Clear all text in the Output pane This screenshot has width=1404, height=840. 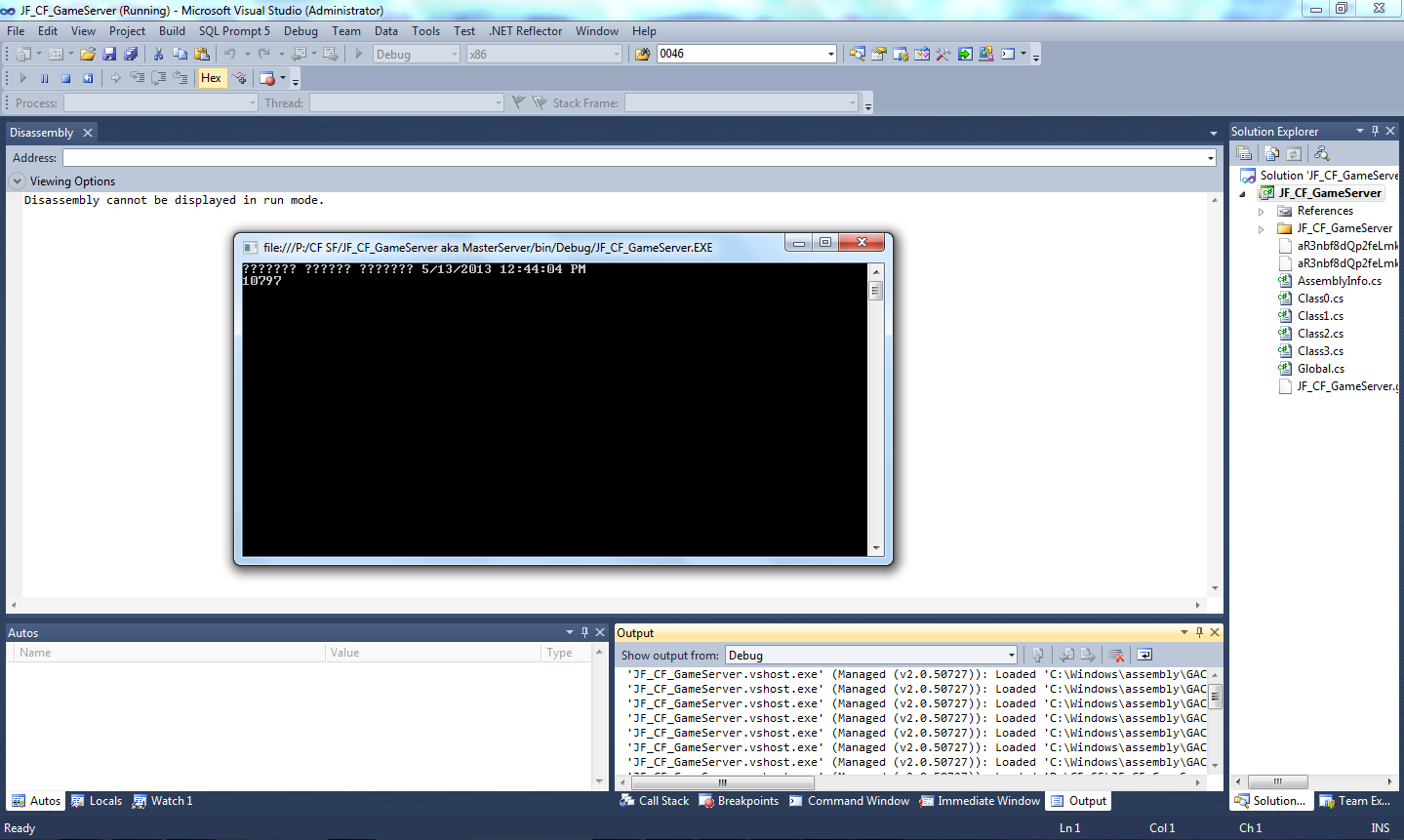tap(1116, 656)
